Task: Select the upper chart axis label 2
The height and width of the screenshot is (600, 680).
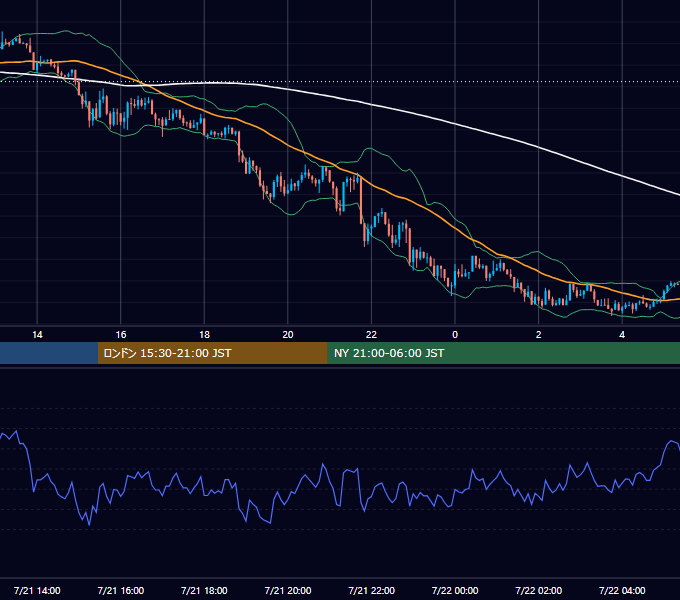Action: [x=538, y=335]
